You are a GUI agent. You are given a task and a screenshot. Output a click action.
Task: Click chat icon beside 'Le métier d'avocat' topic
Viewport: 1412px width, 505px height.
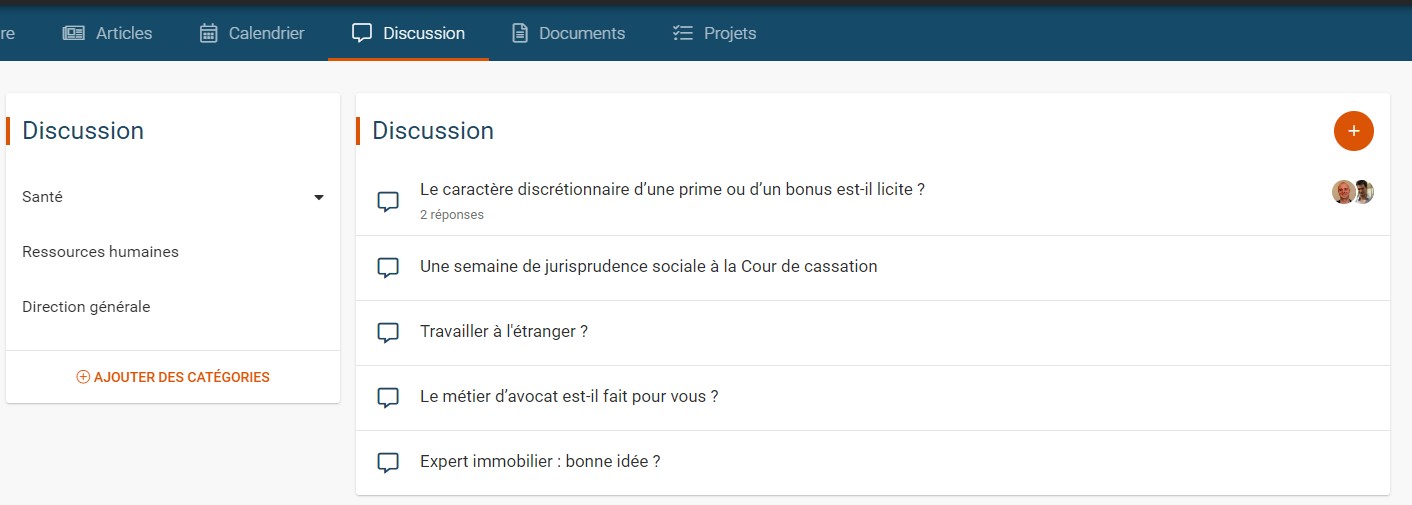(388, 397)
